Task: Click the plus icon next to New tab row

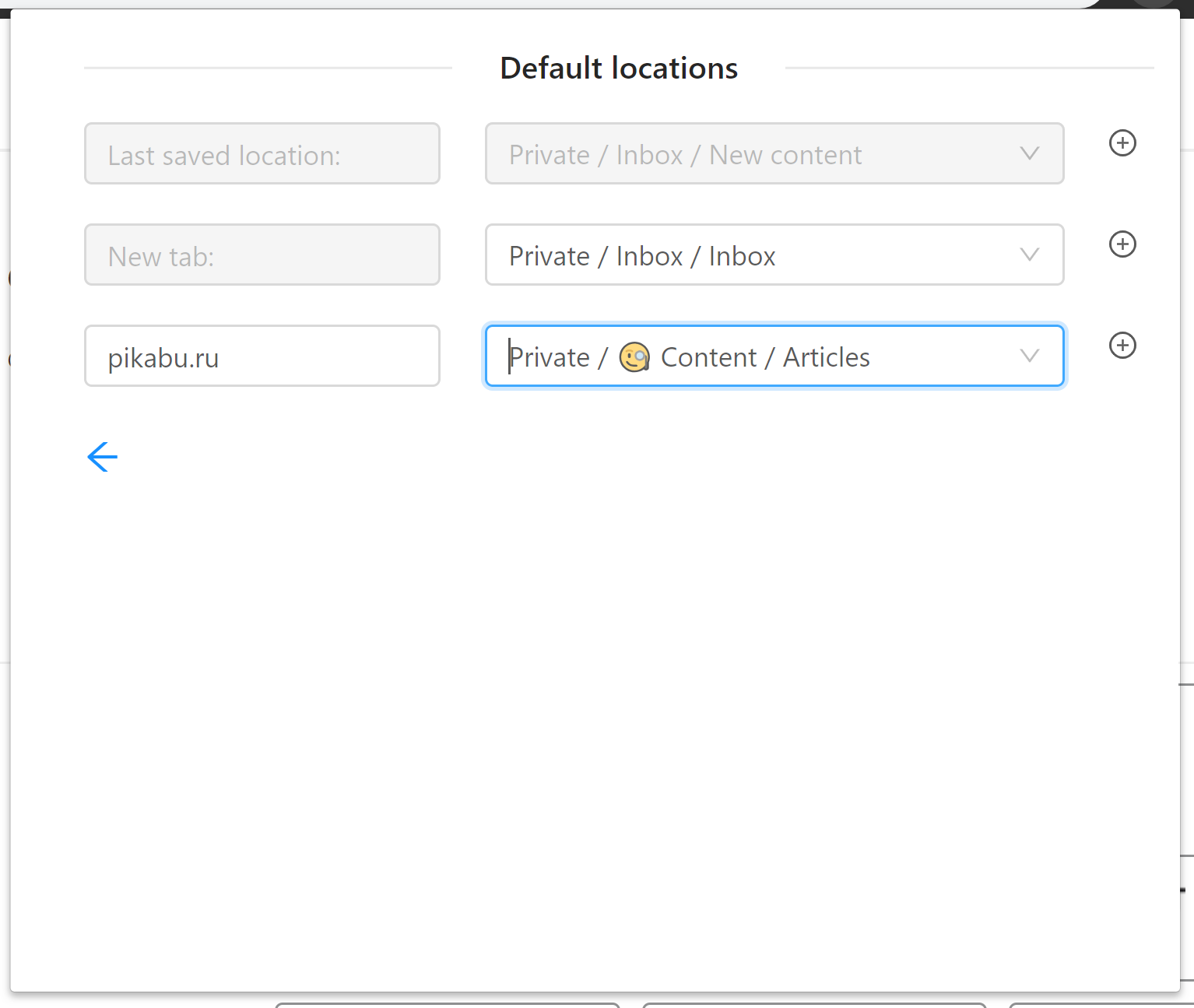Action: point(1122,244)
